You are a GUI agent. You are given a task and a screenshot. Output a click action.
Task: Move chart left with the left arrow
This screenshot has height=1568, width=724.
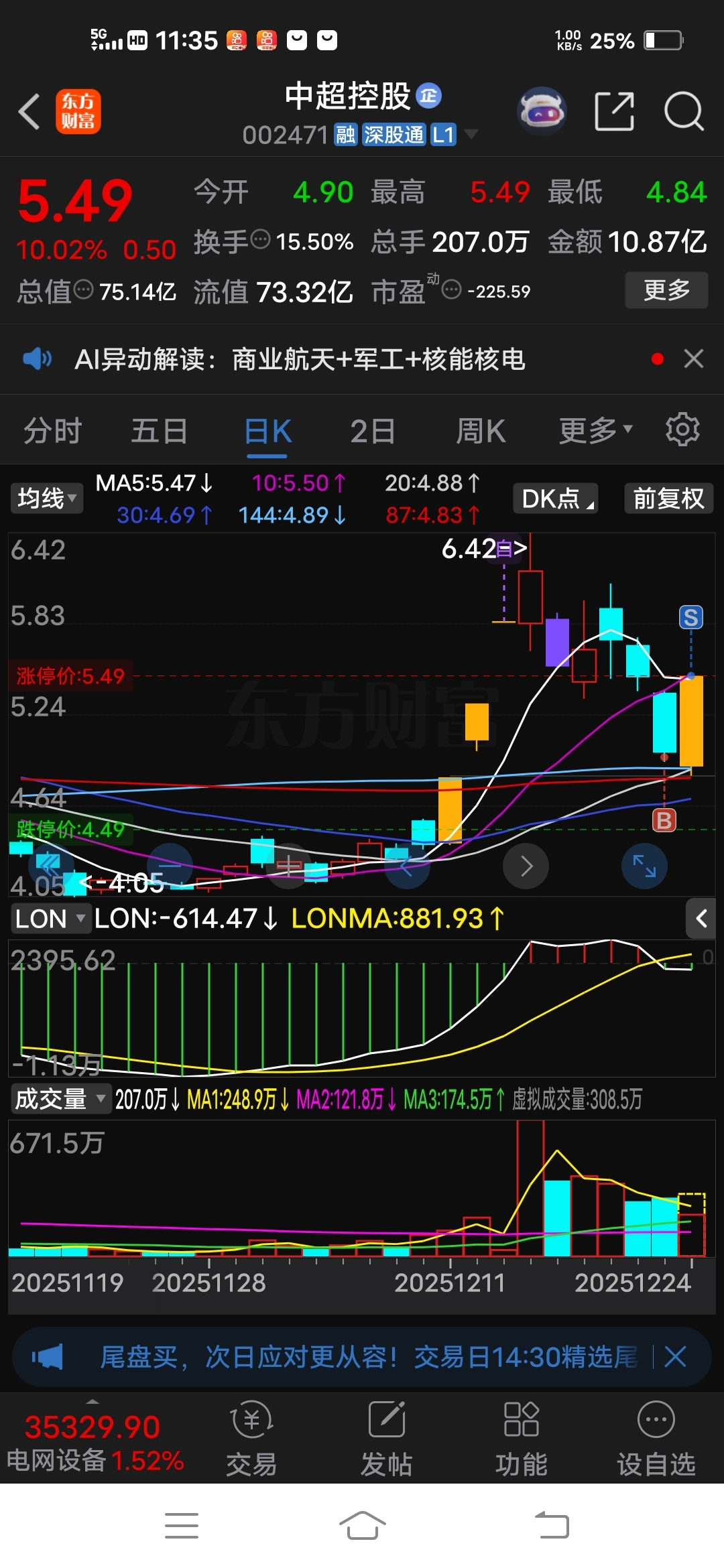406,866
